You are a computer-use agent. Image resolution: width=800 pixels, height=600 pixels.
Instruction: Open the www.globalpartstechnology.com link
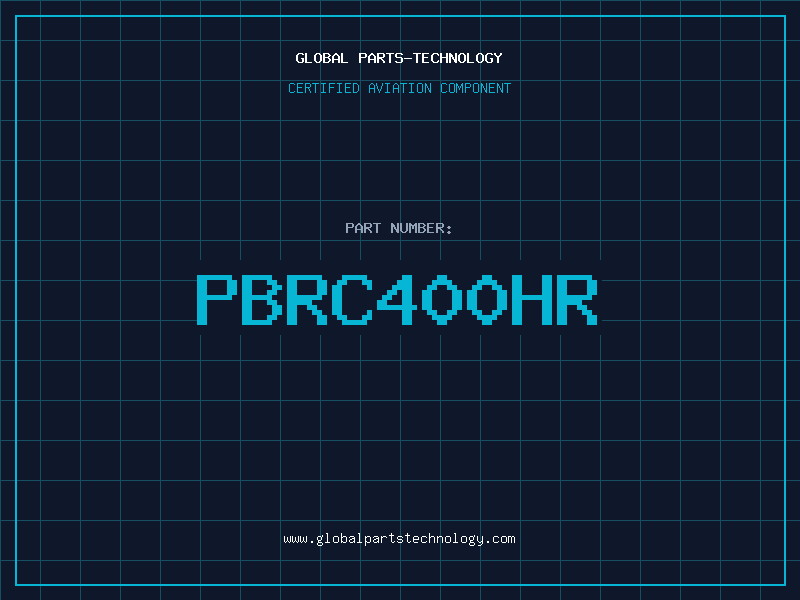[x=399, y=539]
